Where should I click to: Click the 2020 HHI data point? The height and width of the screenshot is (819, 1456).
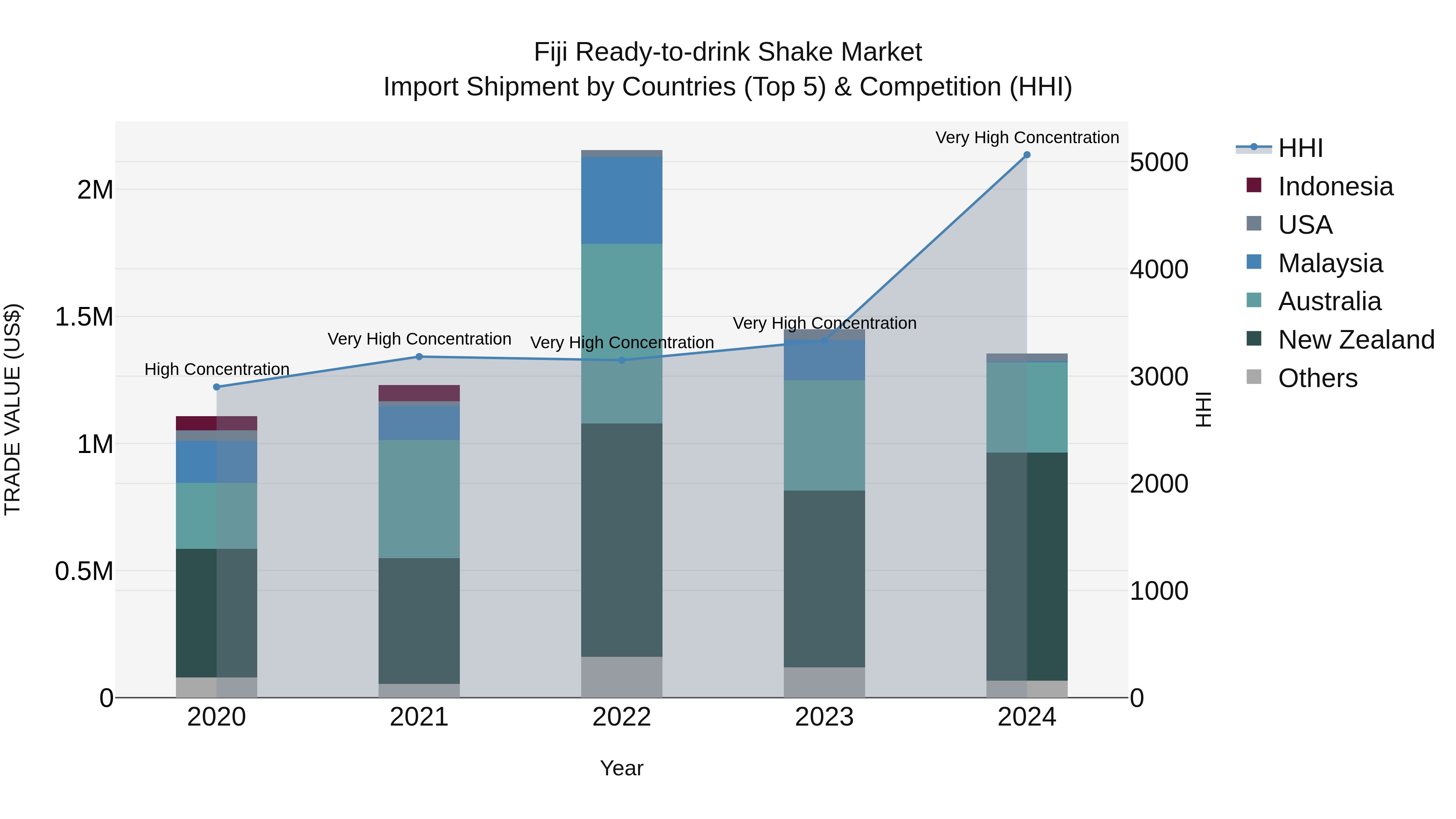216,387
